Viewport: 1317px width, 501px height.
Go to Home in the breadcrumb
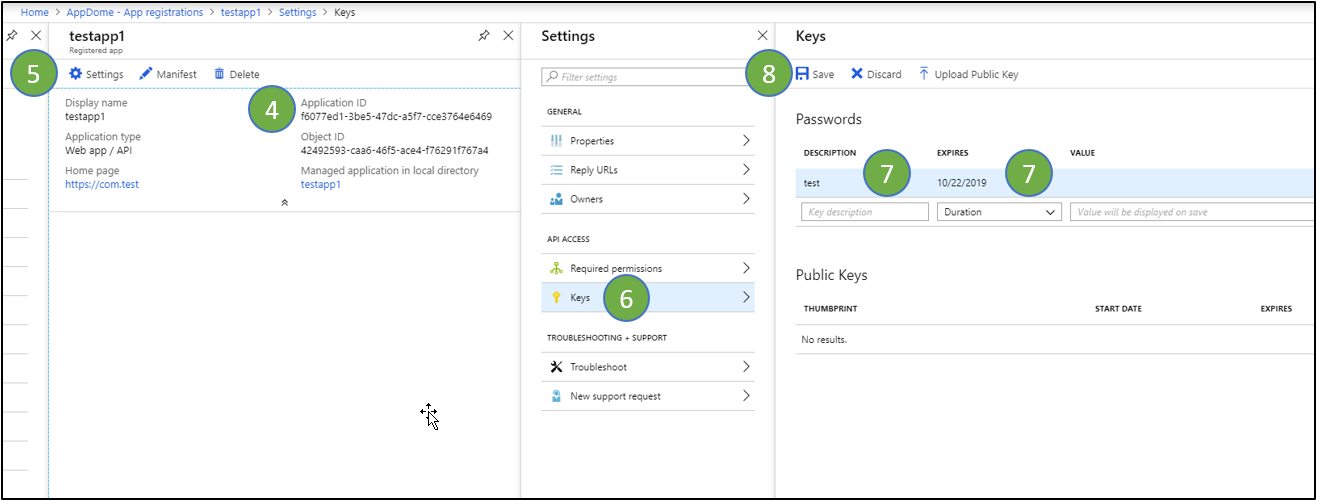pos(34,12)
